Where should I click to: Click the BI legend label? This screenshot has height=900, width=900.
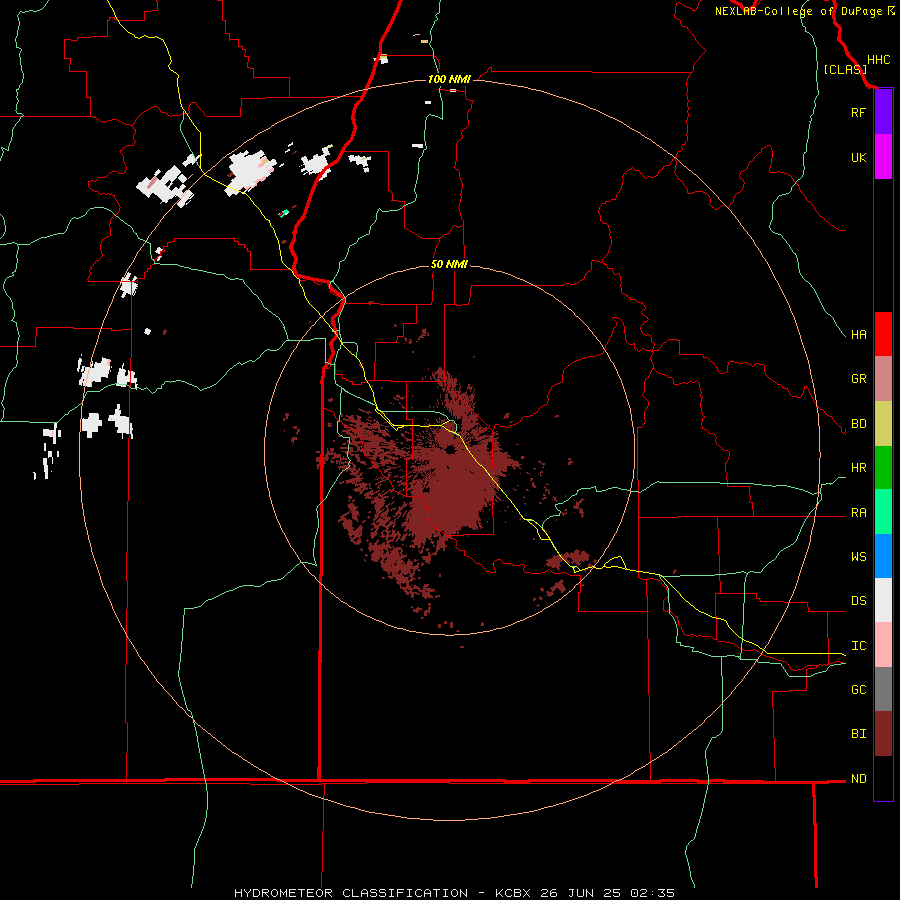point(858,734)
